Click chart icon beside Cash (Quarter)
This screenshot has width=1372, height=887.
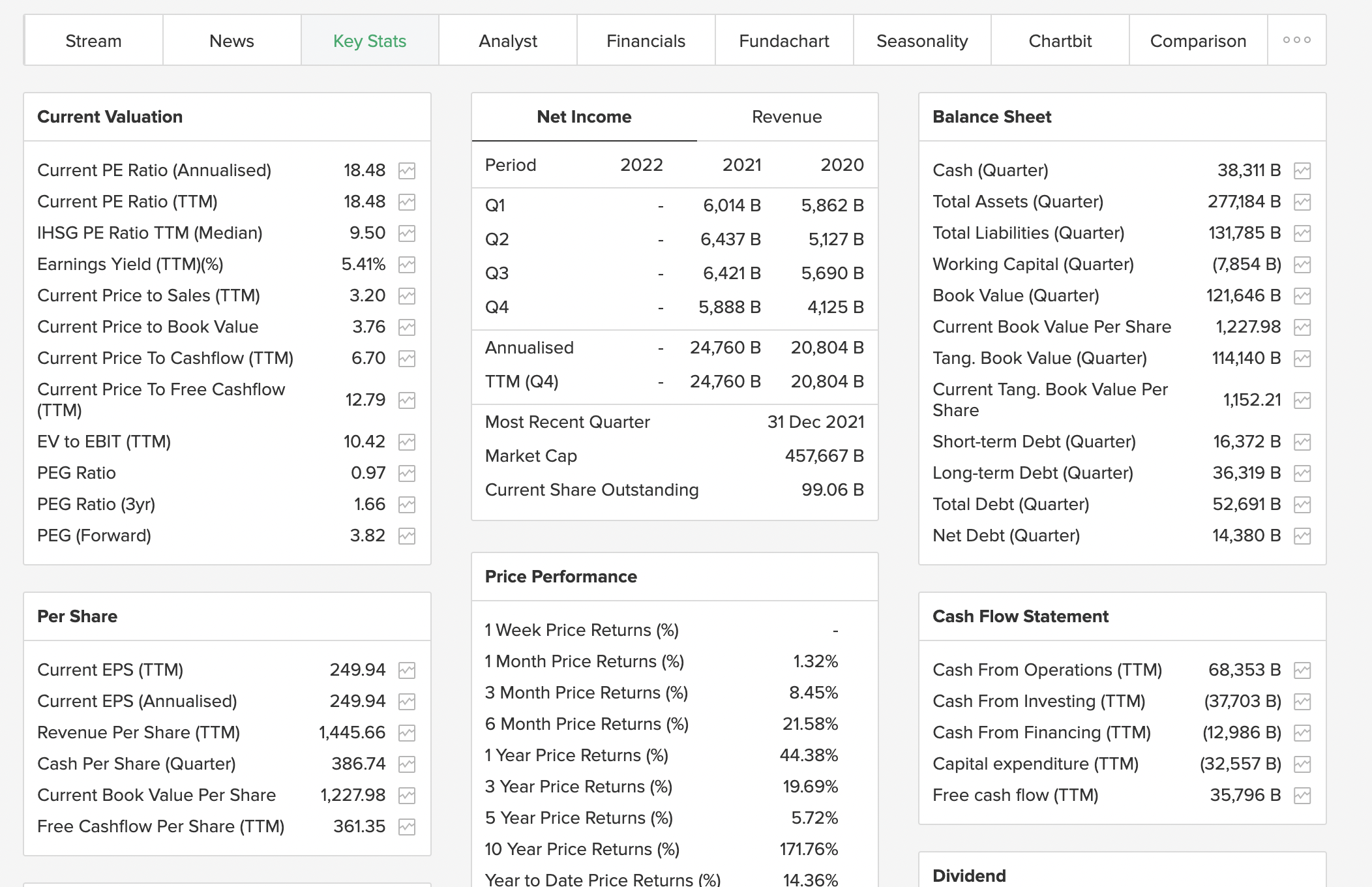pyautogui.click(x=1302, y=171)
